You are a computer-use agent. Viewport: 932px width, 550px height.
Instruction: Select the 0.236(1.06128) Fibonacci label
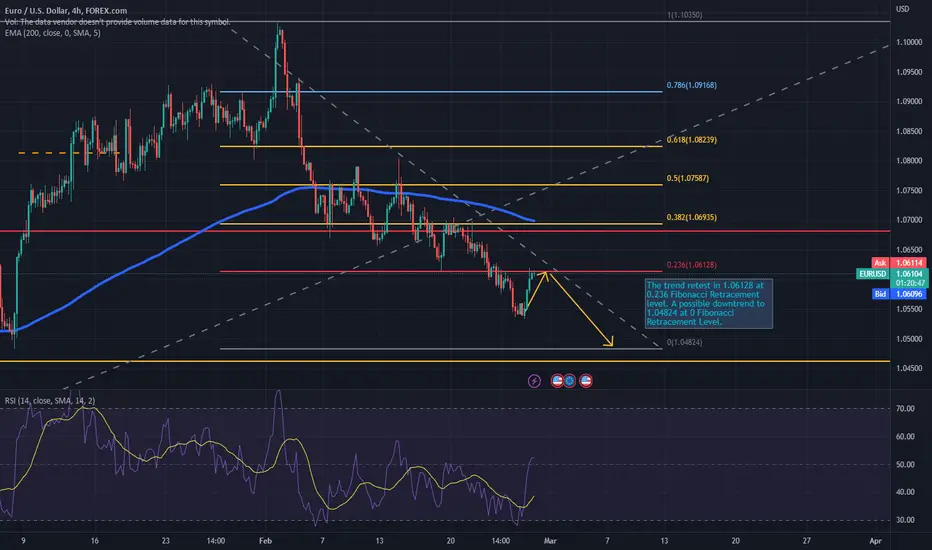(x=691, y=265)
